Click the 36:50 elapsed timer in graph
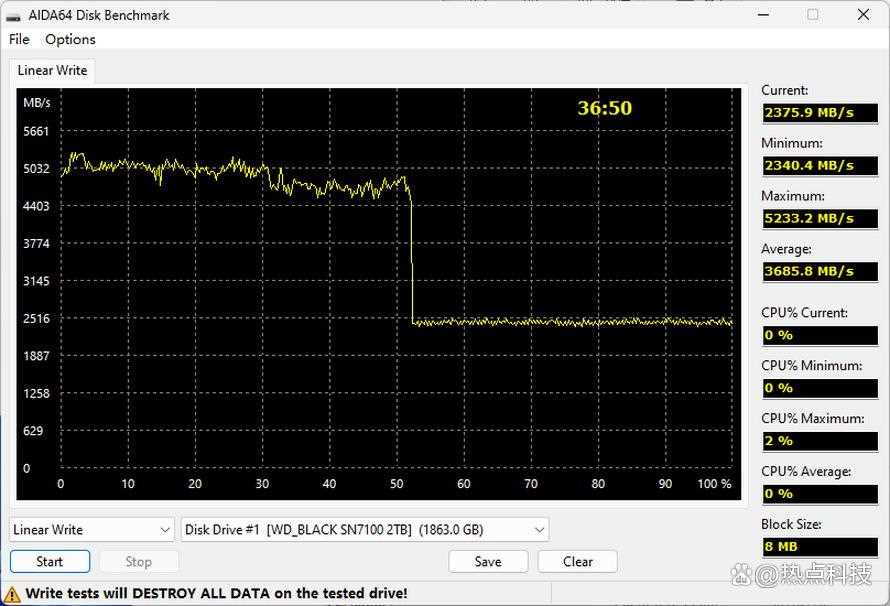890x606 pixels. 604,108
